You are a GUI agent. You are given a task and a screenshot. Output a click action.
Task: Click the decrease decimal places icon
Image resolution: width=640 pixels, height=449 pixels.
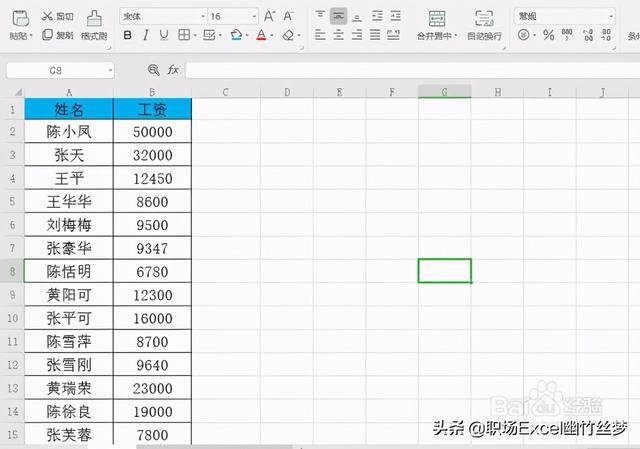607,35
